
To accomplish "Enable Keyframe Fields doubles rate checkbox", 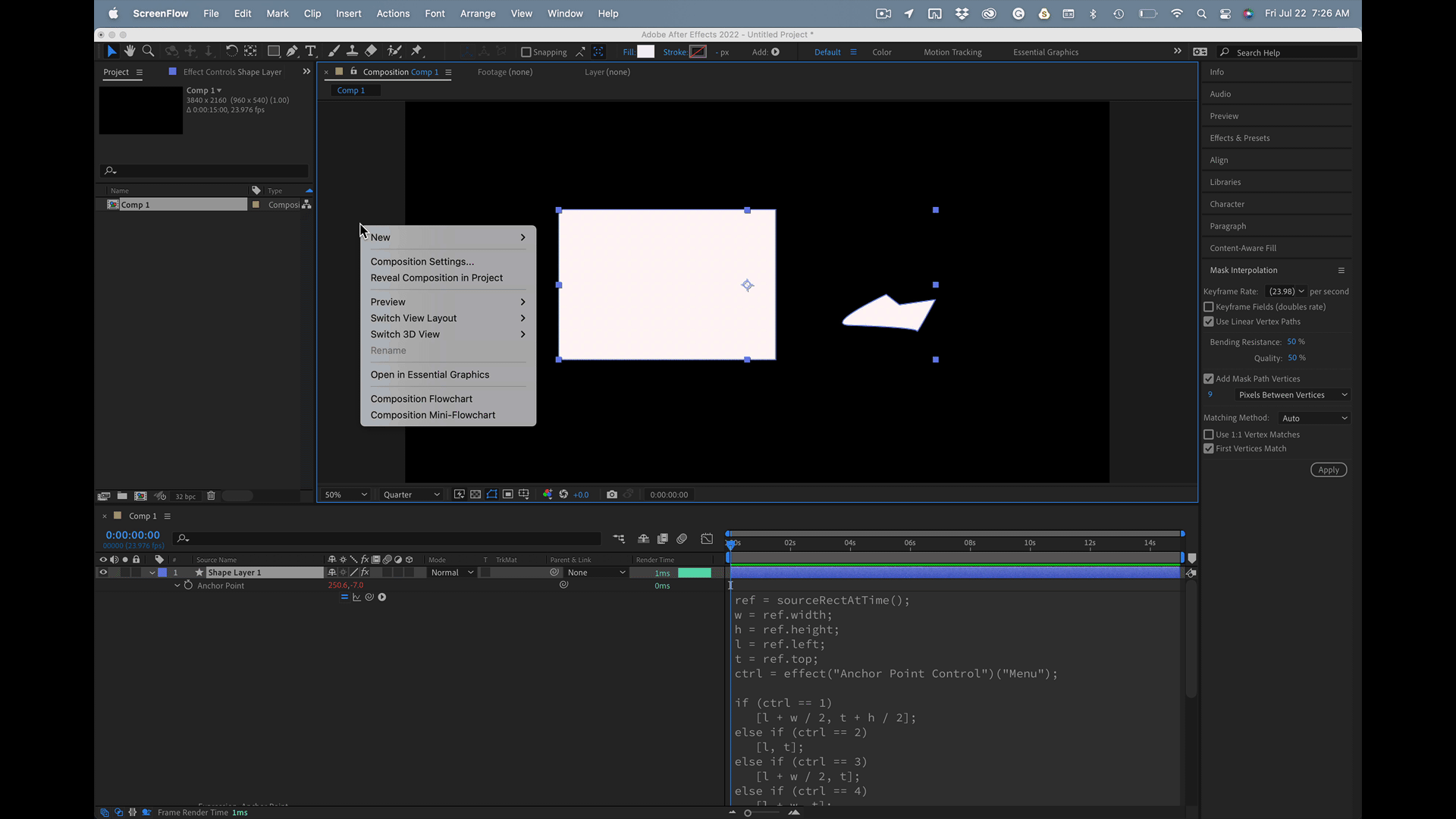I will coord(1209,307).
